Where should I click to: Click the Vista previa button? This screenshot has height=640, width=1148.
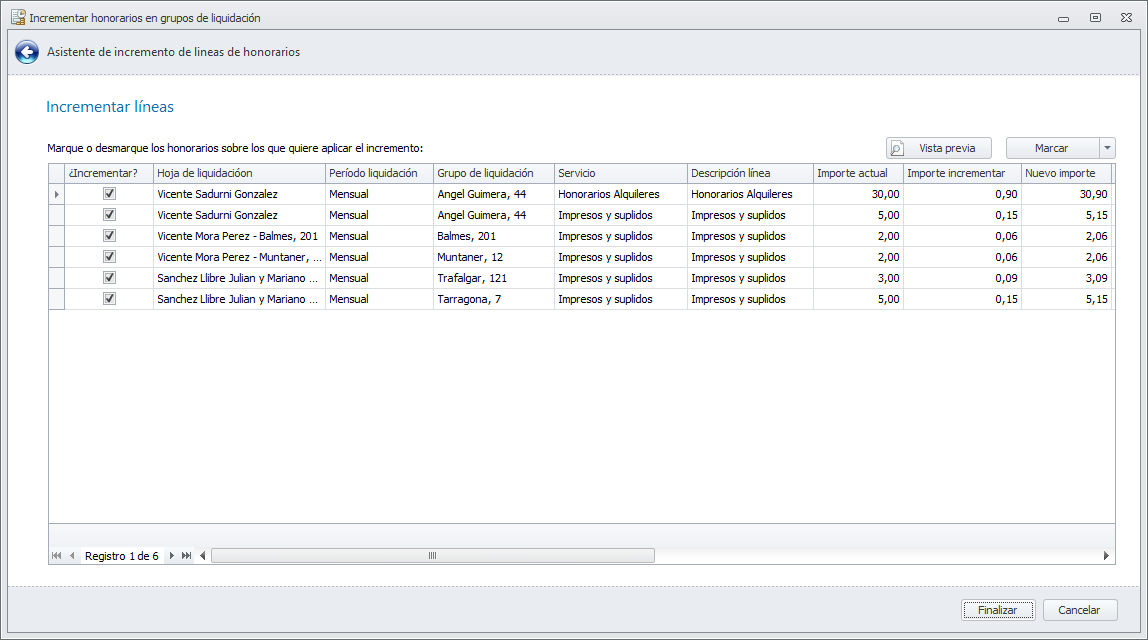(939, 148)
